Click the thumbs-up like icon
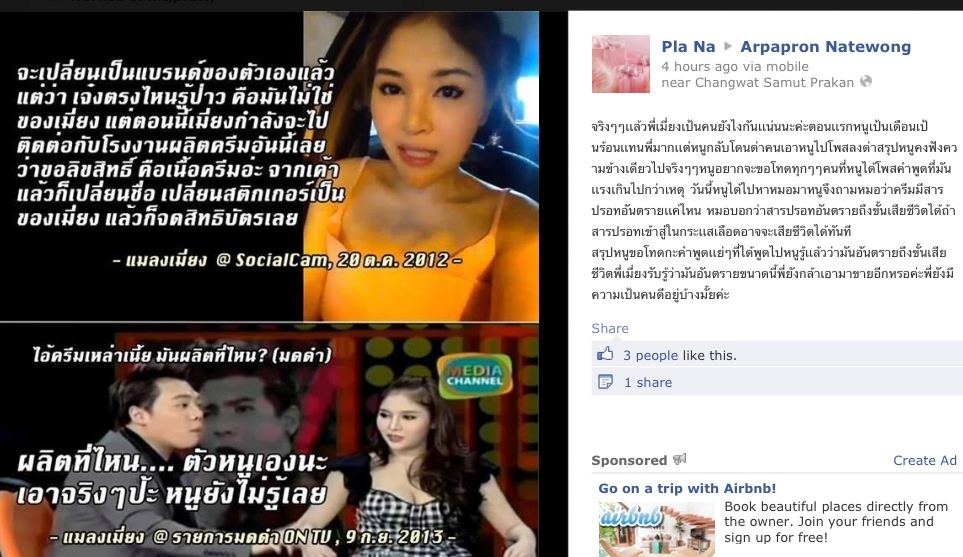The width and height of the screenshot is (963, 557). 605,354
